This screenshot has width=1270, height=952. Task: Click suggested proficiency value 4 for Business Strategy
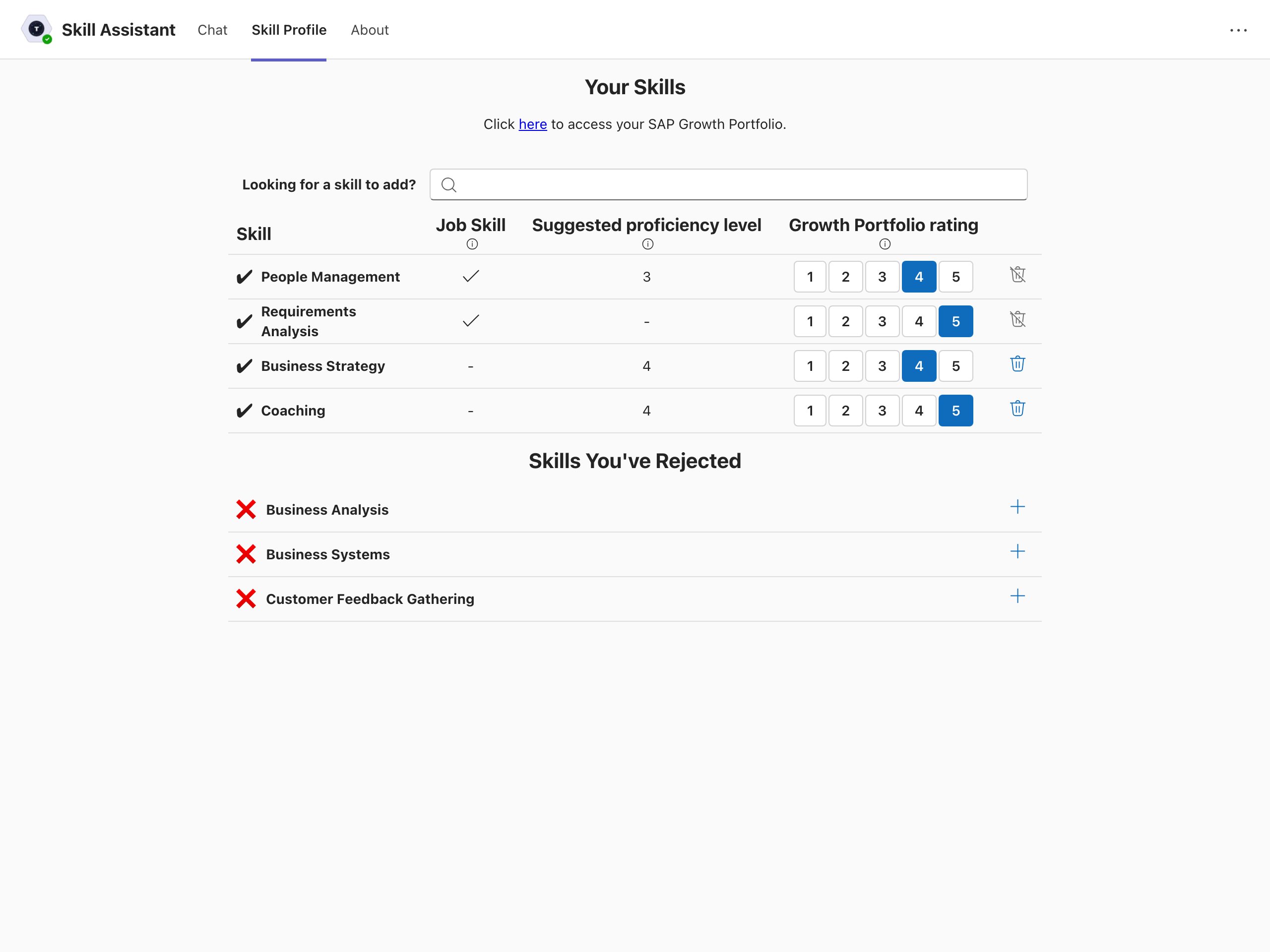(x=646, y=366)
